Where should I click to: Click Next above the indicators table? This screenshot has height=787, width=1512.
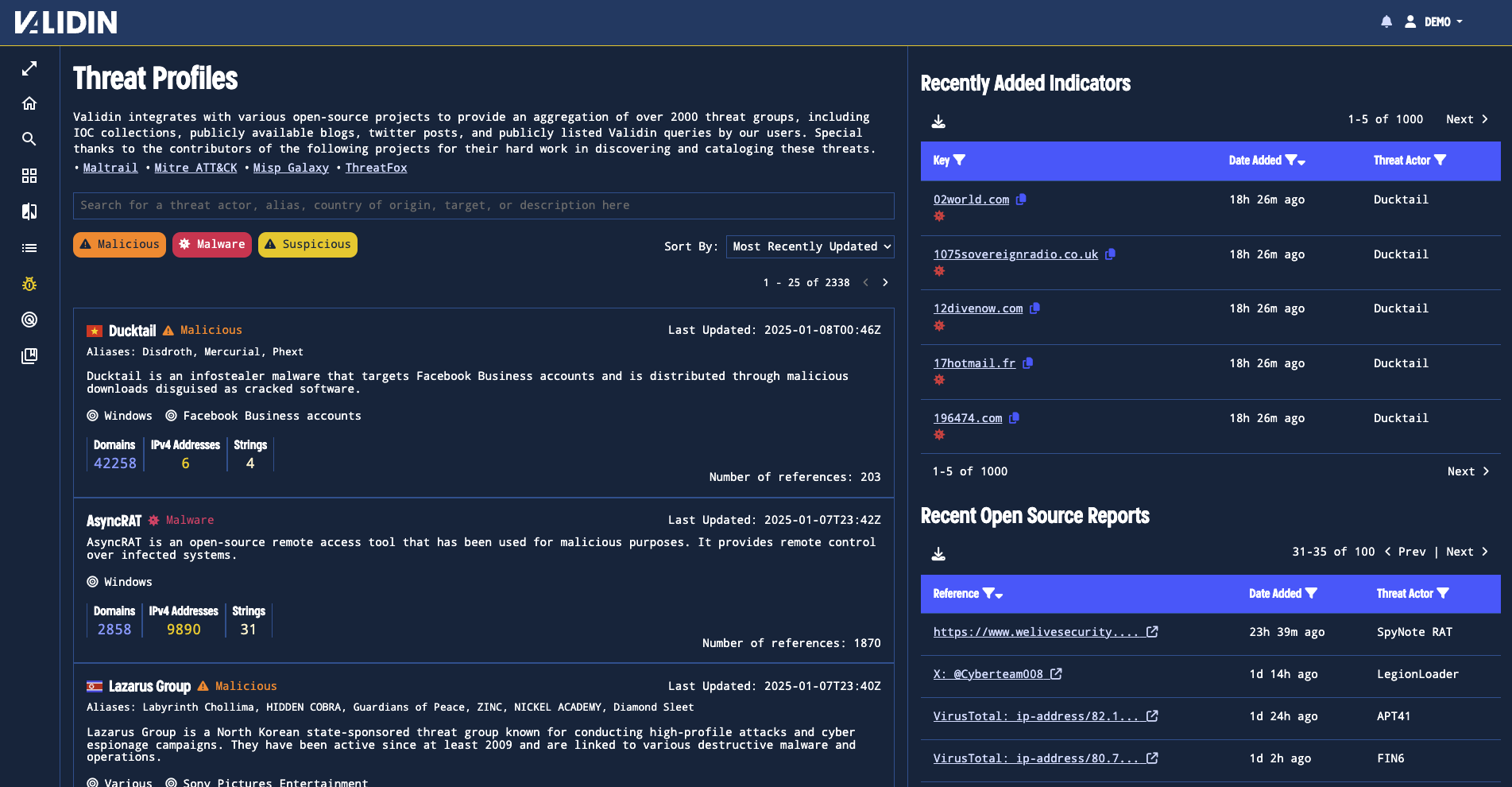pyautogui.click(x=1467, y=119)
